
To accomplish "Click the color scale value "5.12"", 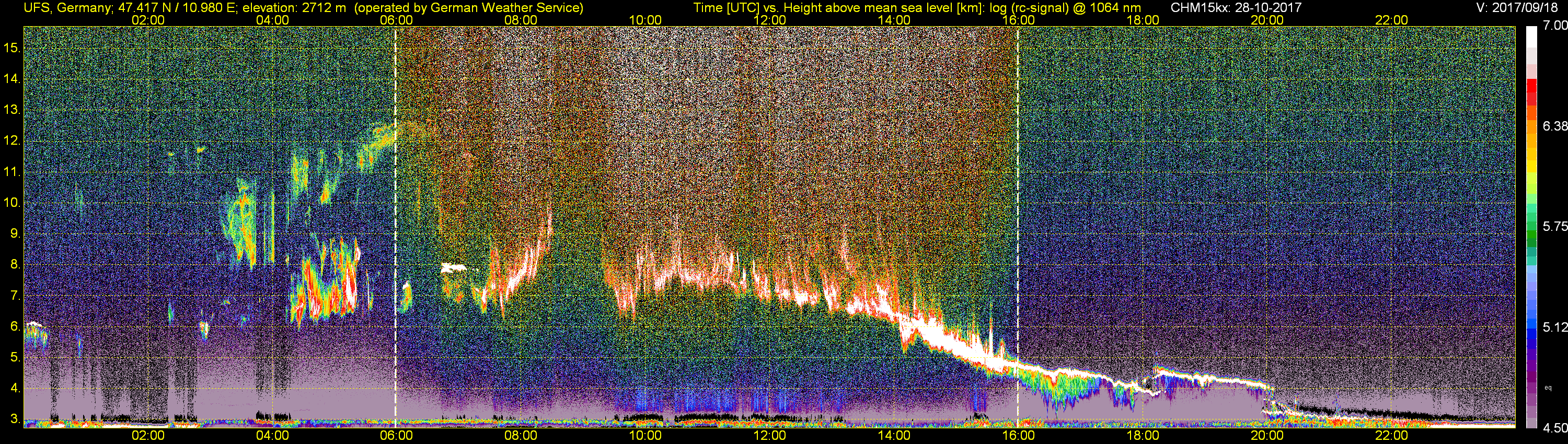I will (1555, 327).
